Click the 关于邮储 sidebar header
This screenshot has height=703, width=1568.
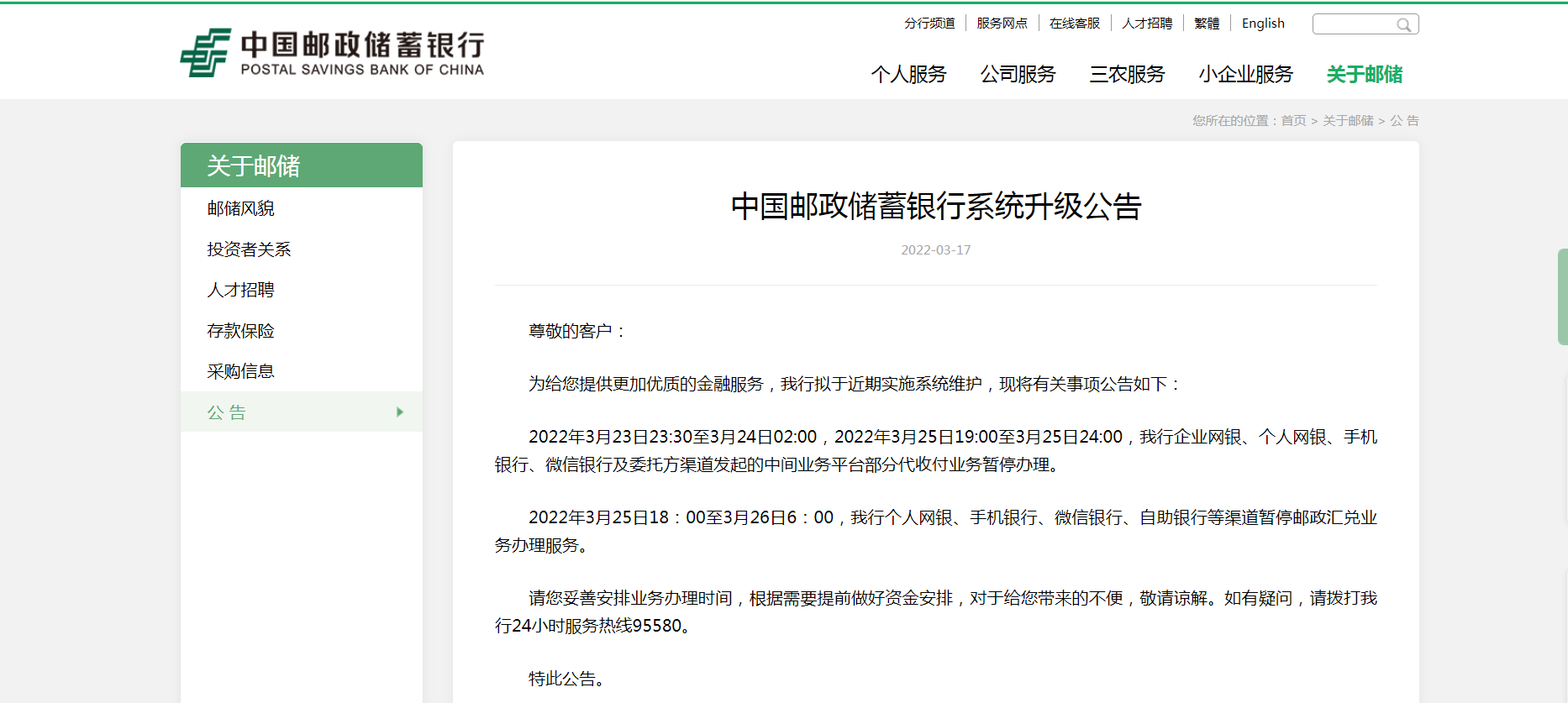tap(302, 165)
